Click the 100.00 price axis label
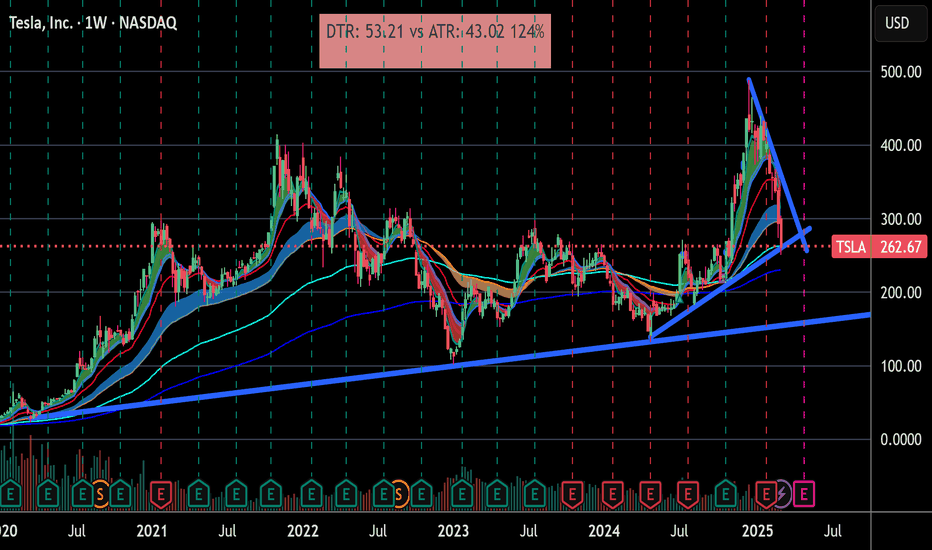The height and width of the screenshot is (550, 932). 901,366
